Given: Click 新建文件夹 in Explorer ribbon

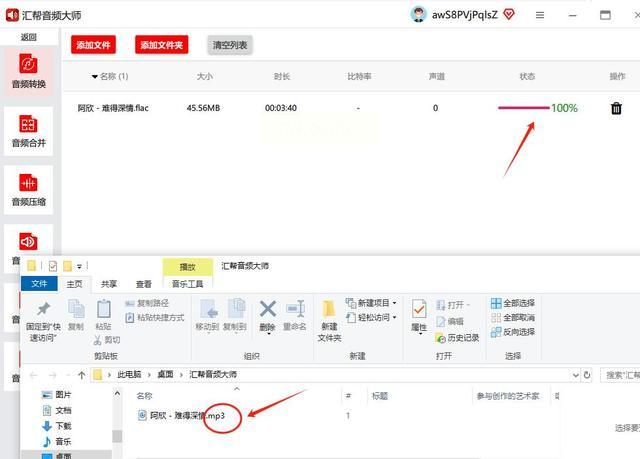Looking at the screenshot, I should coord(329,321).
